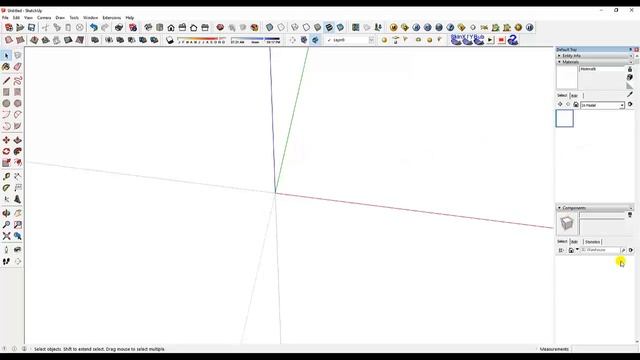Choose the Offset tool
This screenshot has width=640, height=360.
point(18,163)
